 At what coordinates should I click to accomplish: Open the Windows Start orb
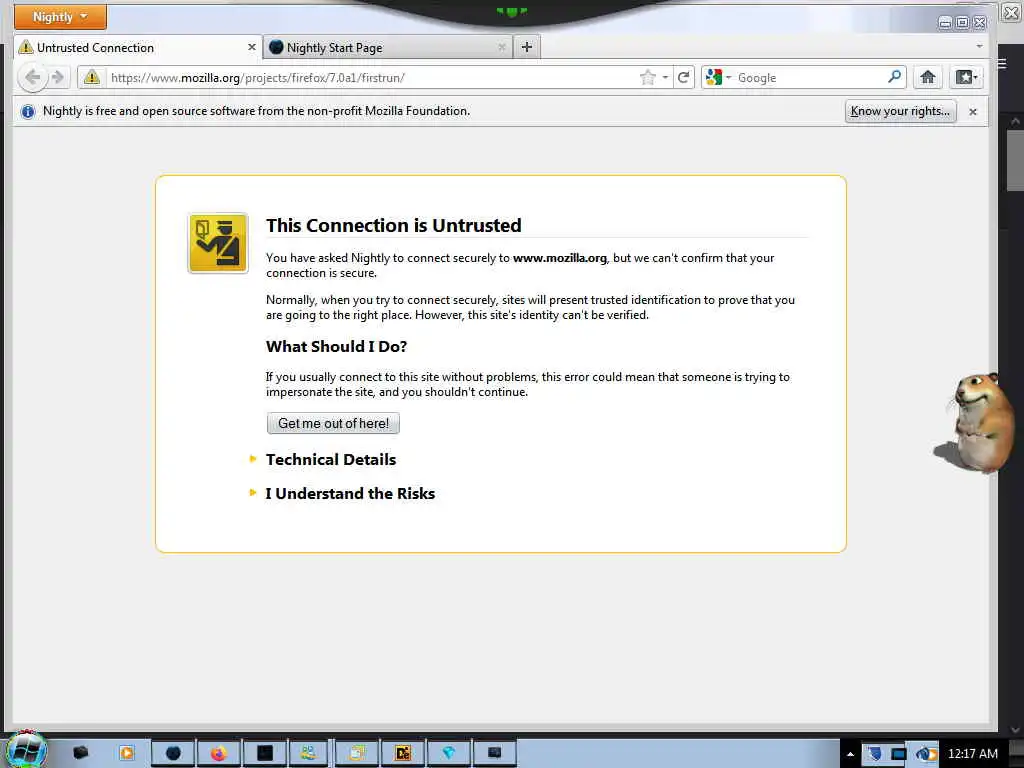(x=25, y=750)
